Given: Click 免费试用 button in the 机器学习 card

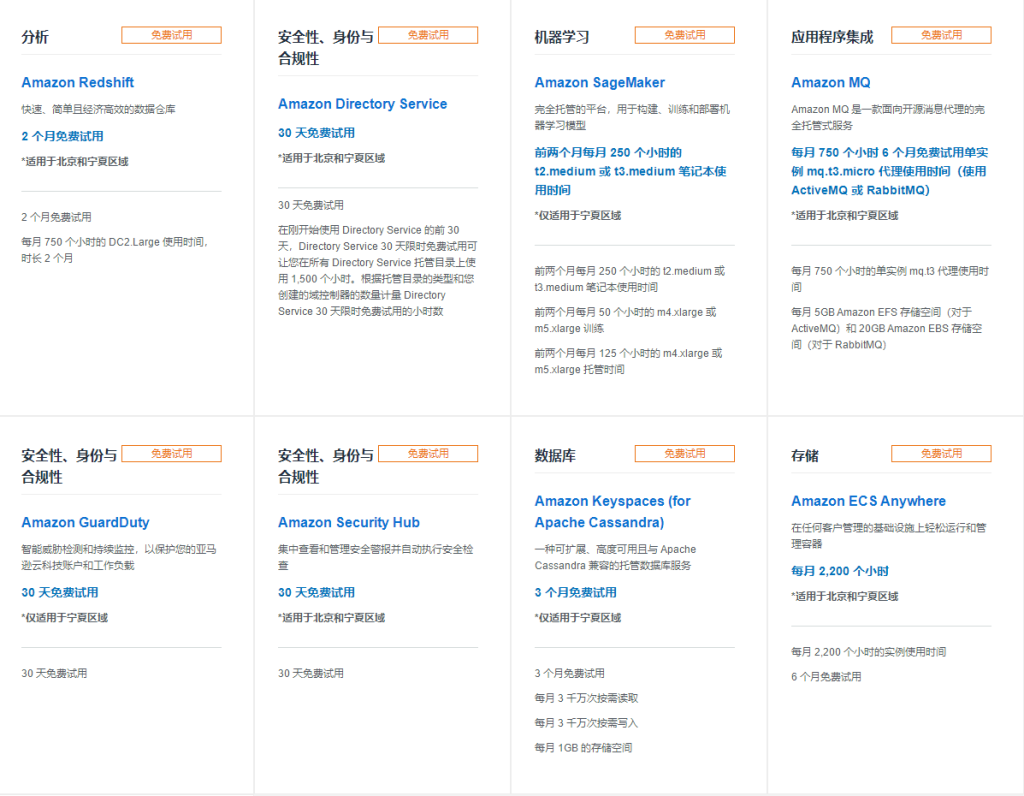Looking at the screenshot, I should click(x=685, y=34).
